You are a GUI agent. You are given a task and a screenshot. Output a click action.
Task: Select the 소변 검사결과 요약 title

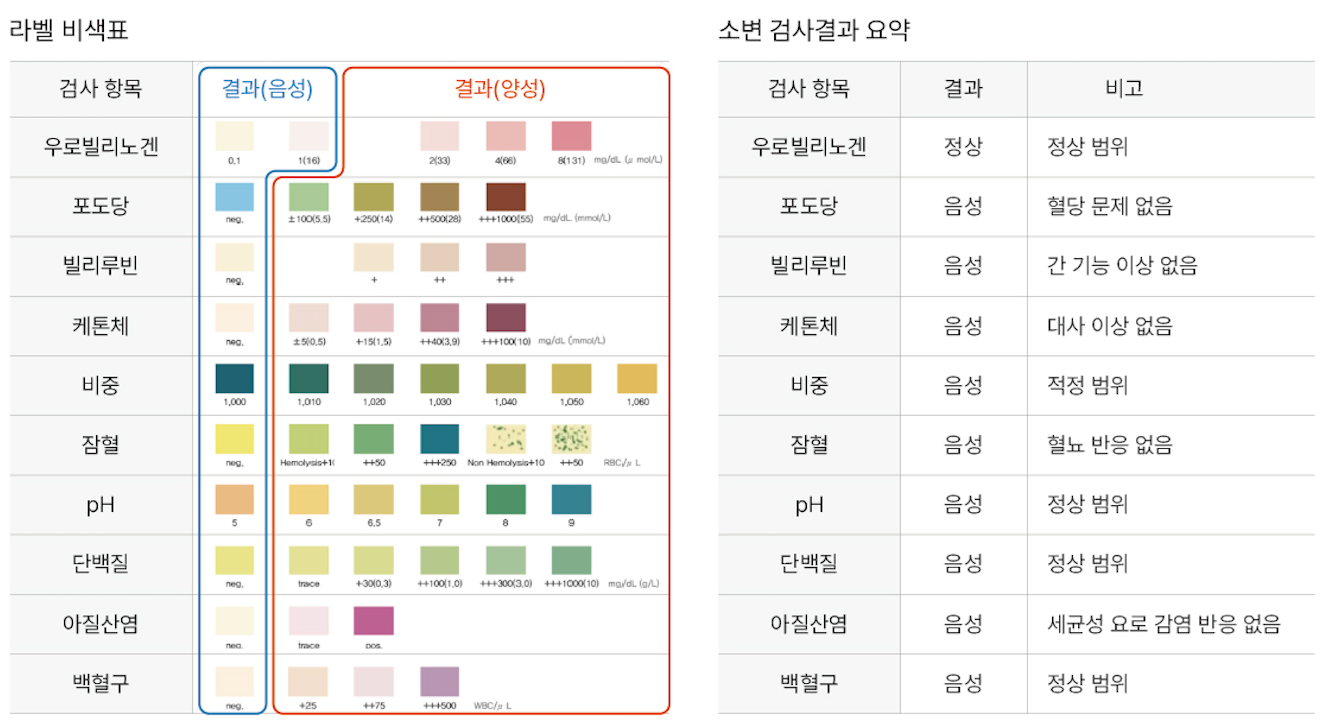[x=813, y=31]
